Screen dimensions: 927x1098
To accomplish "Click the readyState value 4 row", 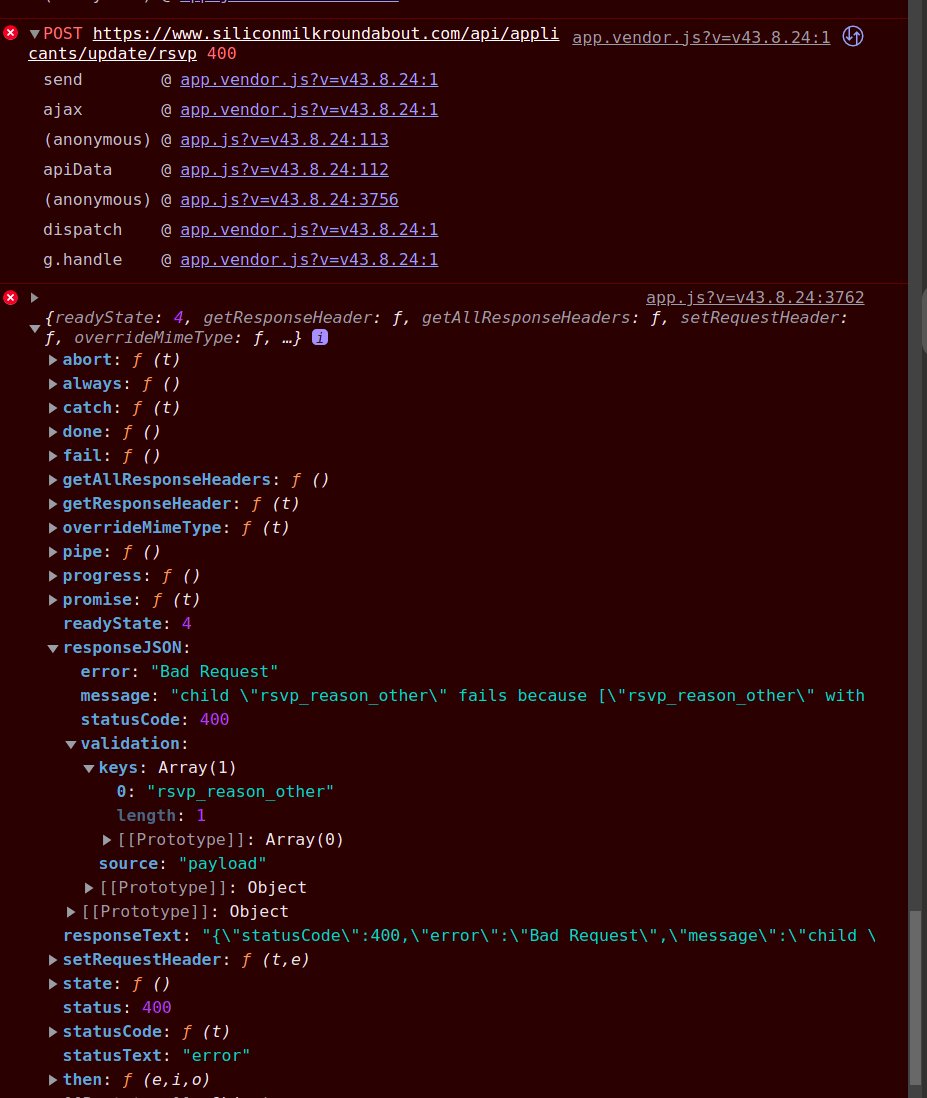I will click(127, 624).
